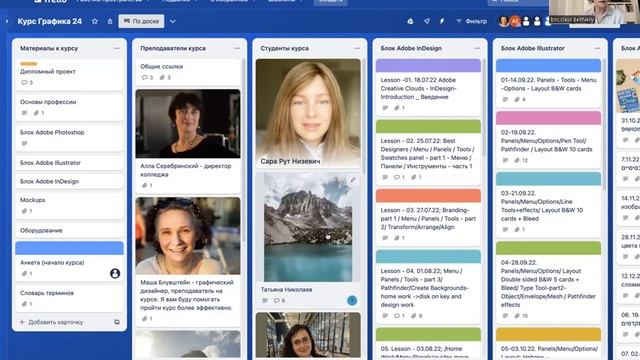This screenshot has height=360, width=640.
Task: Open Алла Серебринский photo cover
Action: (188, 124)
